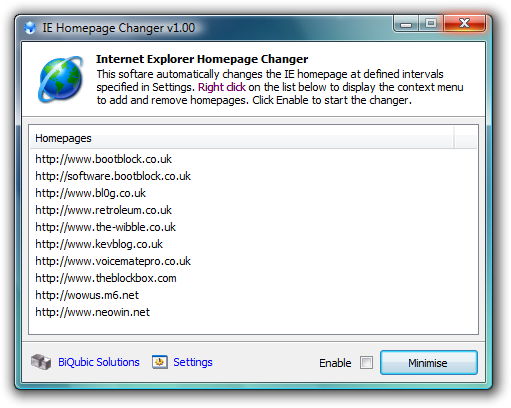This screenshot has height=408, width=511.
Task: Click the BiQubic Solutions cube icon
Action: point(41,362)
